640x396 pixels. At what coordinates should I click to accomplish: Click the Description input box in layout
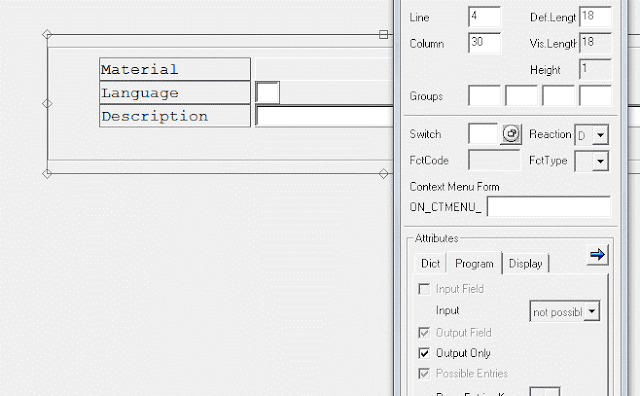[x=324, y=116]
